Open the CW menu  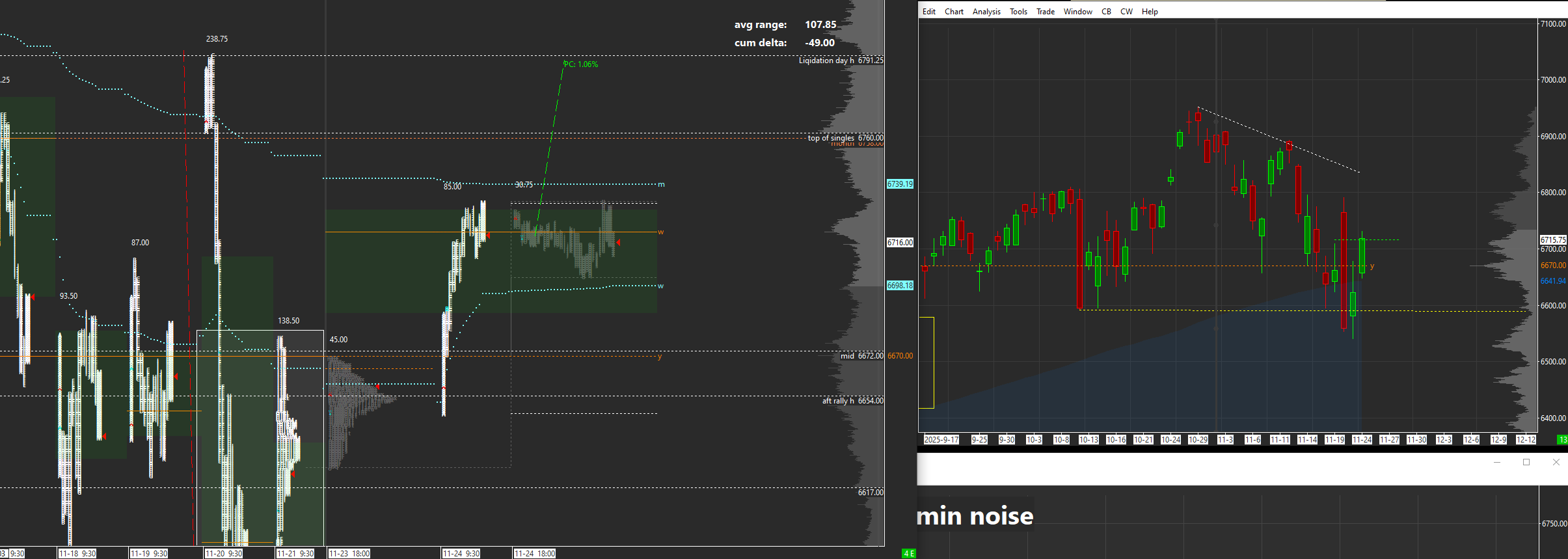point(1126,12)
